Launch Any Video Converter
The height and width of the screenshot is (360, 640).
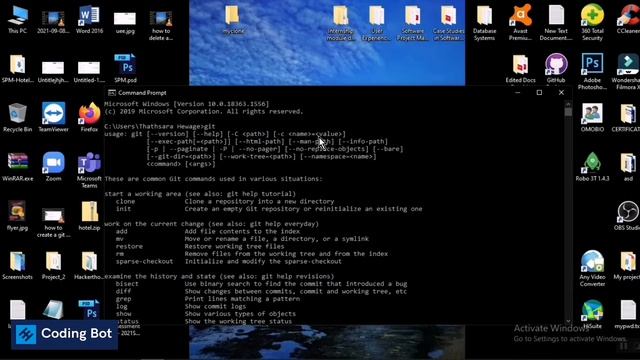pyautogui.click(x=592, y=269)
